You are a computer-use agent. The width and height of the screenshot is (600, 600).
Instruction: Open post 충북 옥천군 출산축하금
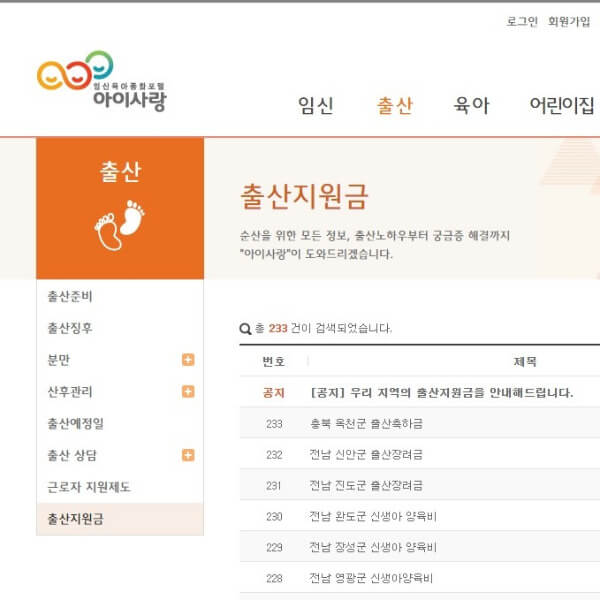pyautogui.click(x=366, y=424)
